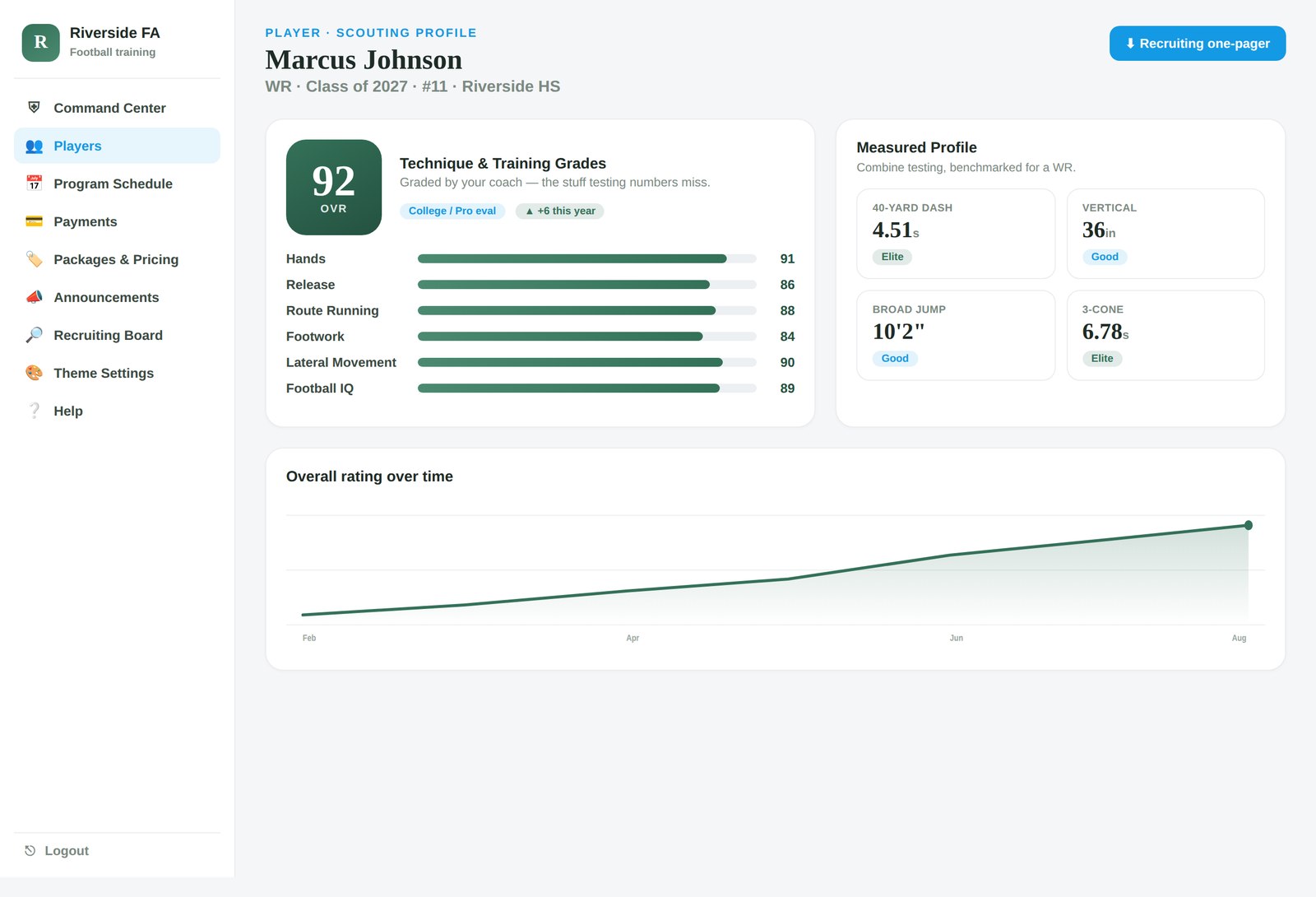Click the Logout link
1316x897 pixels.
tap(67, 851)
